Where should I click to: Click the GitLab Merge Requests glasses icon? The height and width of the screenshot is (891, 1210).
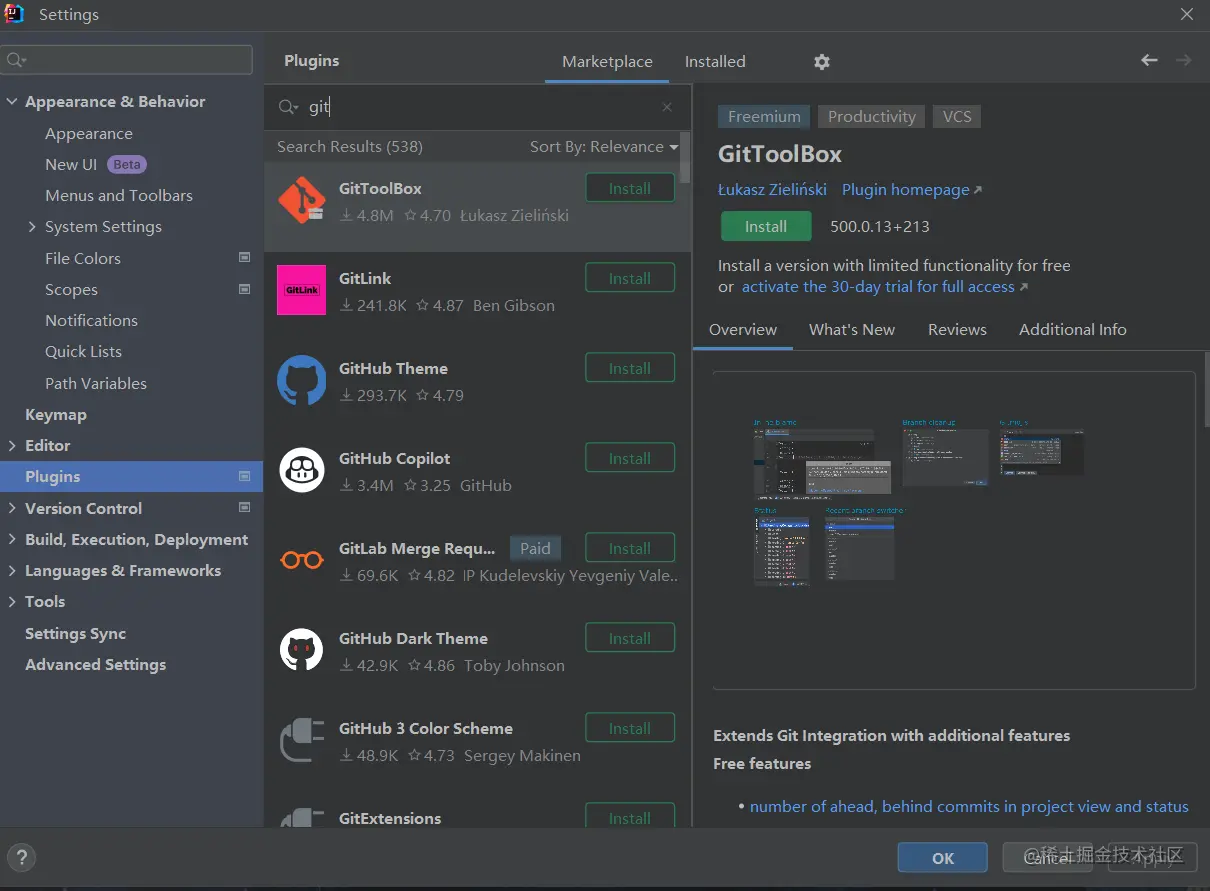pyautogui.click(x=301, y=560)
